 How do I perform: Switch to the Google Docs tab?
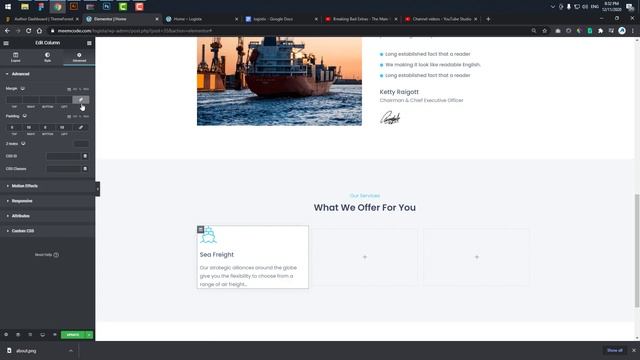point(281,19)
